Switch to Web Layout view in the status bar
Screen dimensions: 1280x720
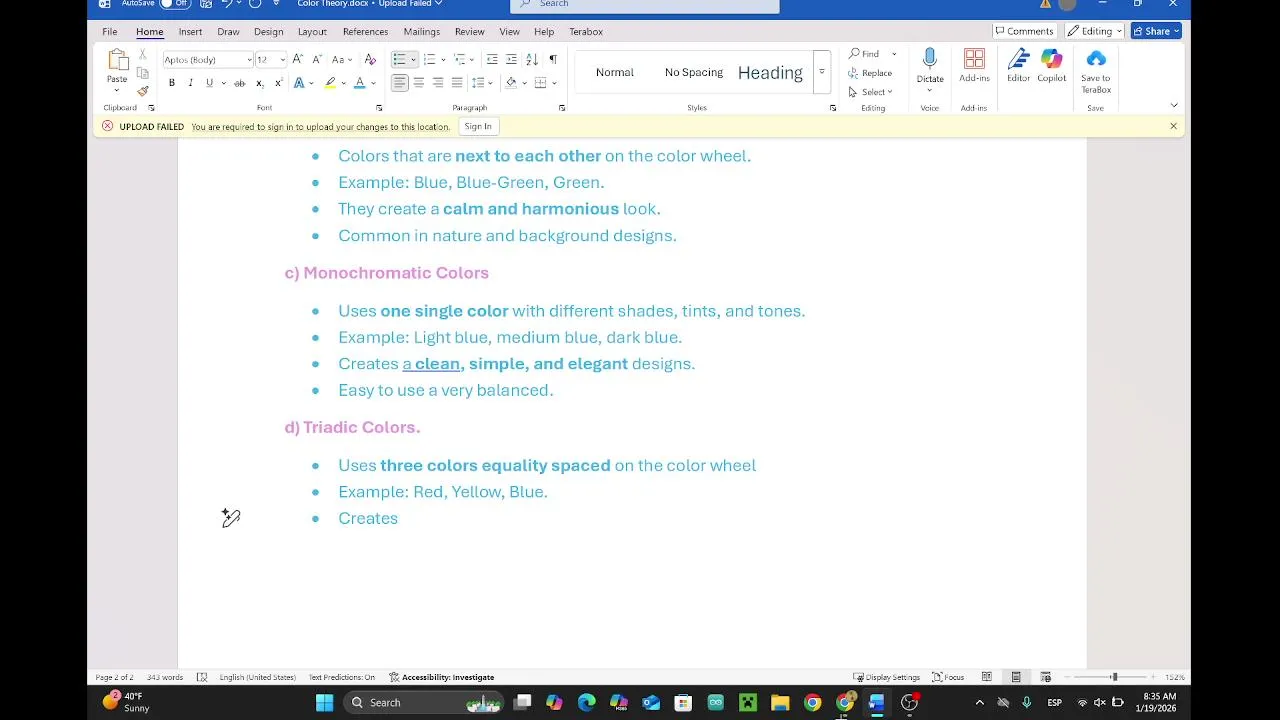1045,677
